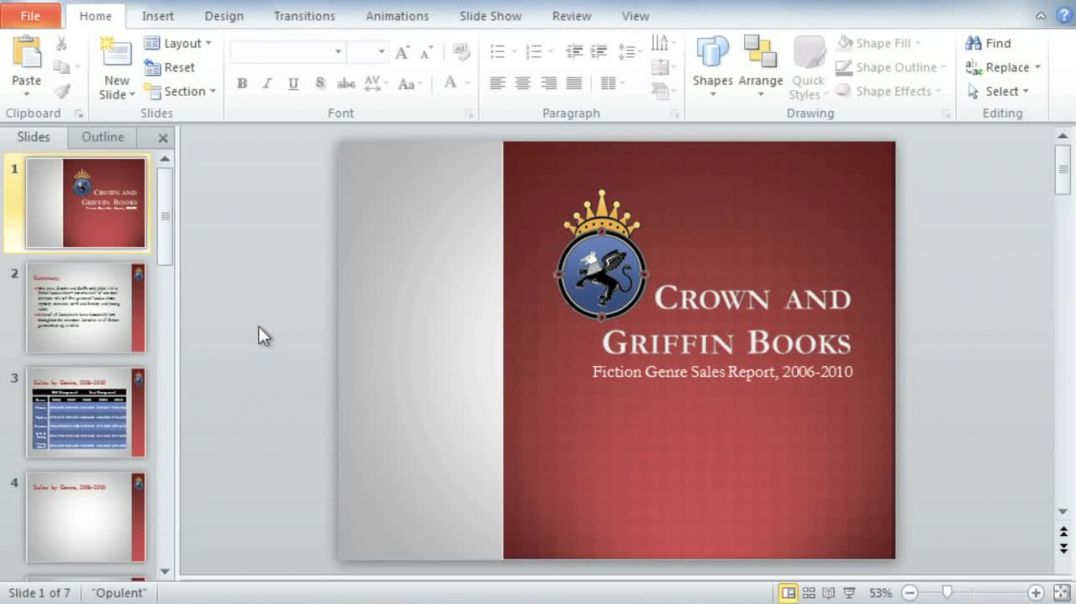1076x604 pixels.
Task: Click the New Slide icon
Action: click(x=116, y=54)
